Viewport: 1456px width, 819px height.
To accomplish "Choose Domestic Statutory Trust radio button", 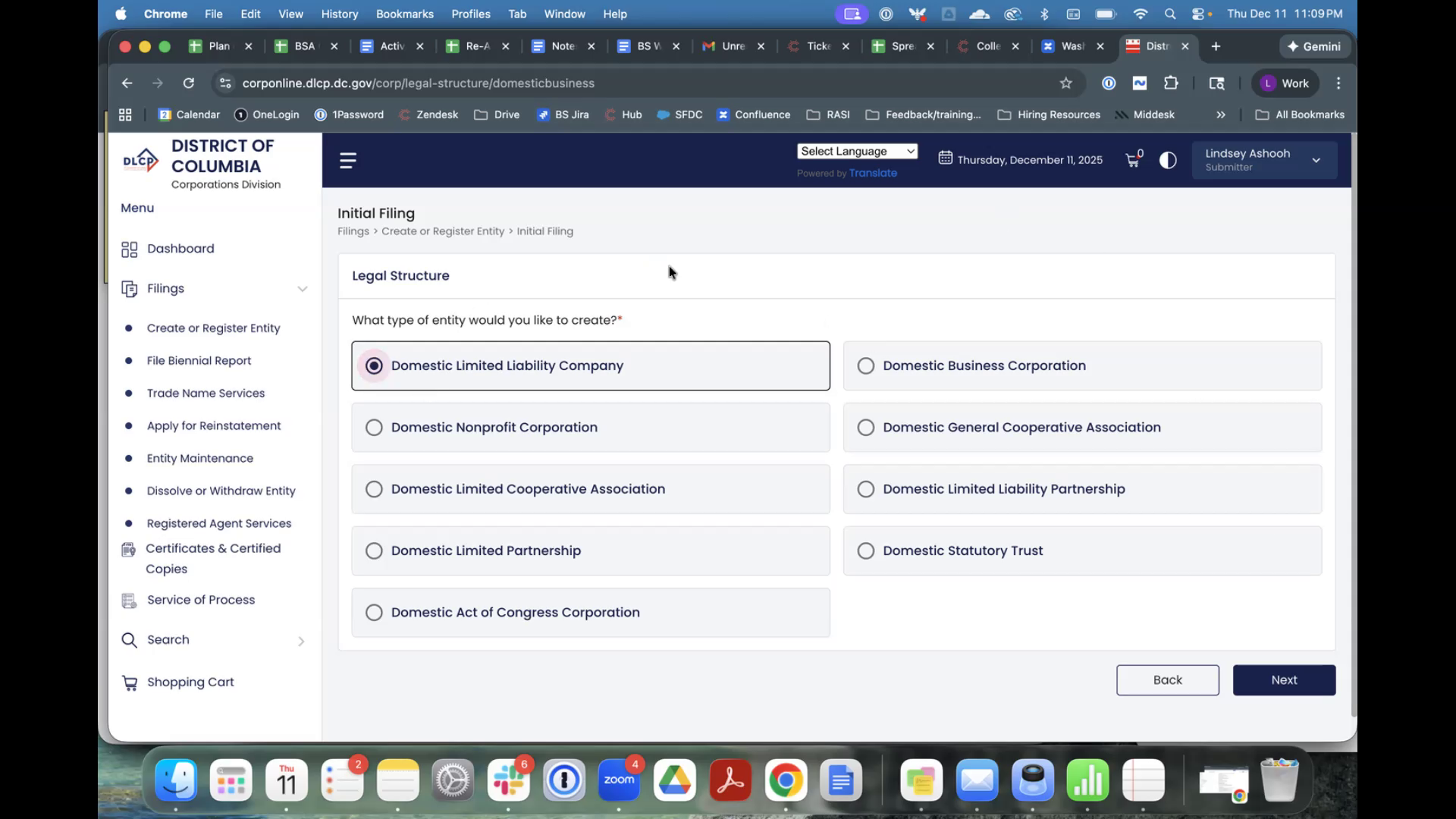I will click(866, 551).
